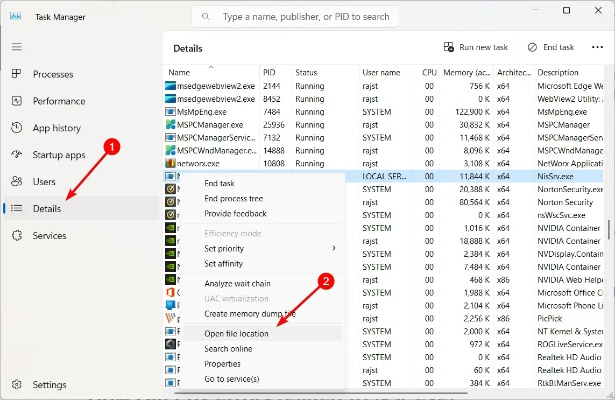Go to Processes page in sidebar

coord(52,74)
